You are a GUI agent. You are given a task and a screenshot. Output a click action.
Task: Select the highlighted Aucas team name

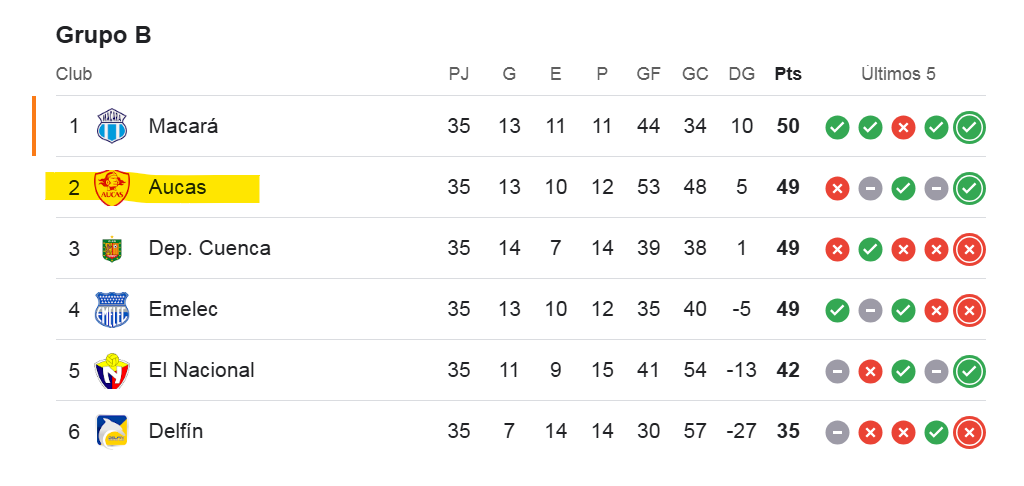point(177,187)
